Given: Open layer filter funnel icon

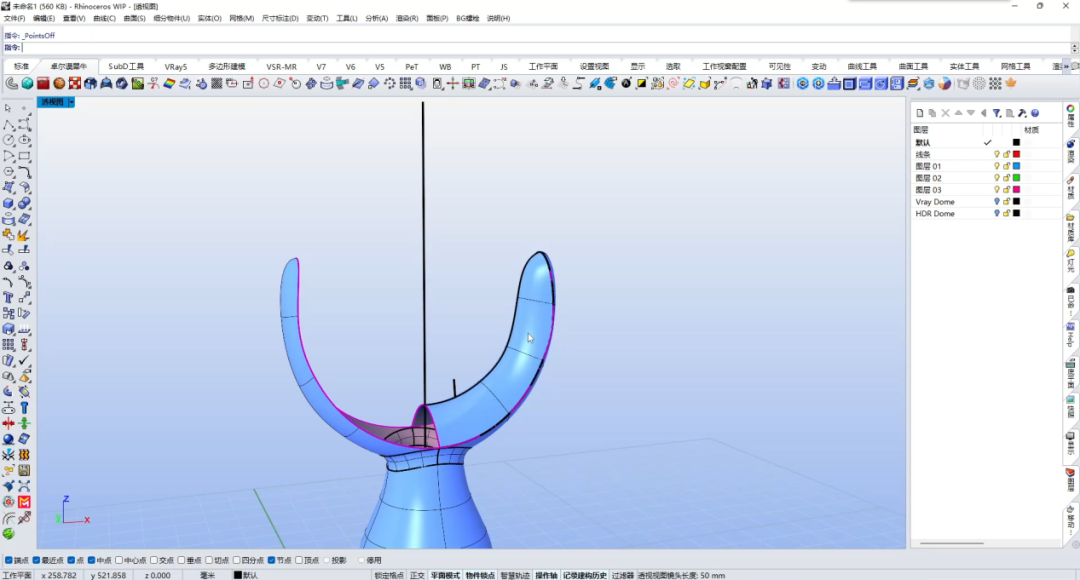Looking at the screenshot, I should [x=997, y=113].
